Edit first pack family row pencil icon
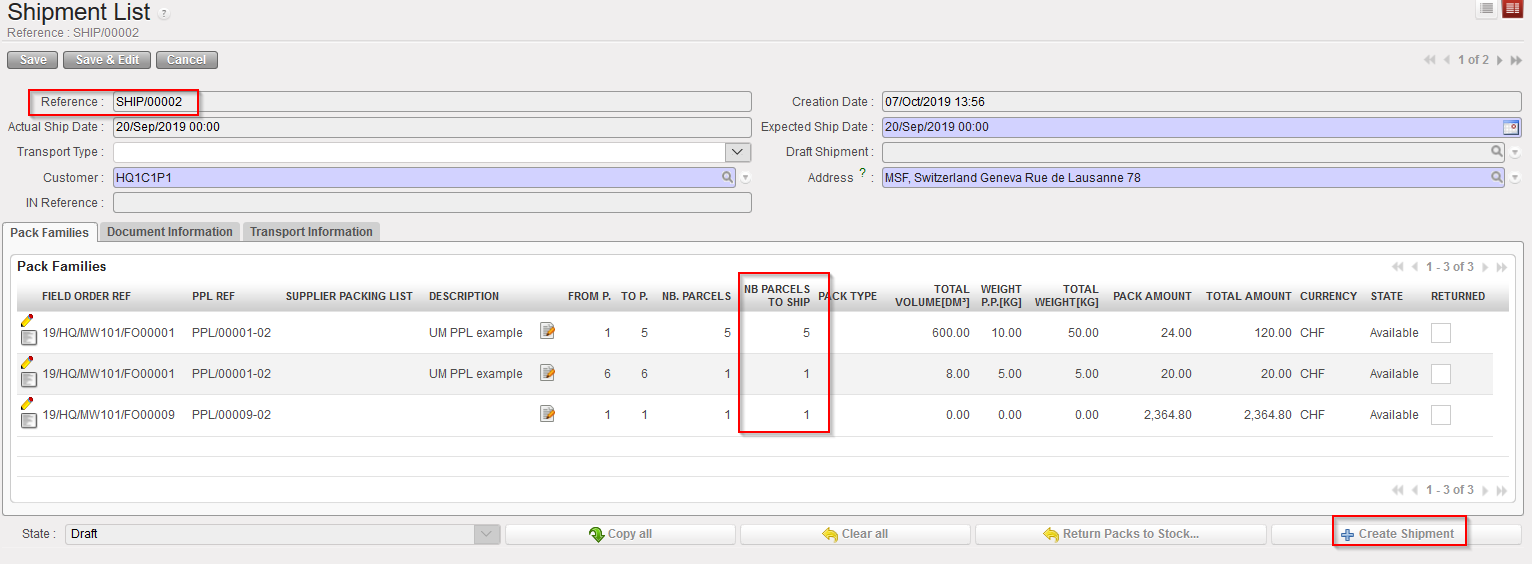1532x564 pixels. (x=27, y=320)
